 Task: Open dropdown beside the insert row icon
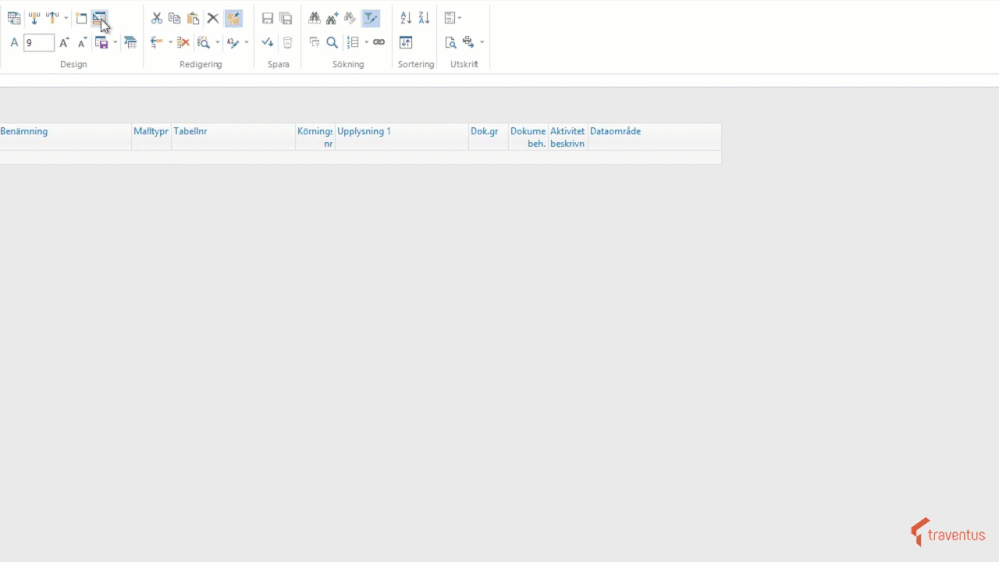tap(171, 43)
